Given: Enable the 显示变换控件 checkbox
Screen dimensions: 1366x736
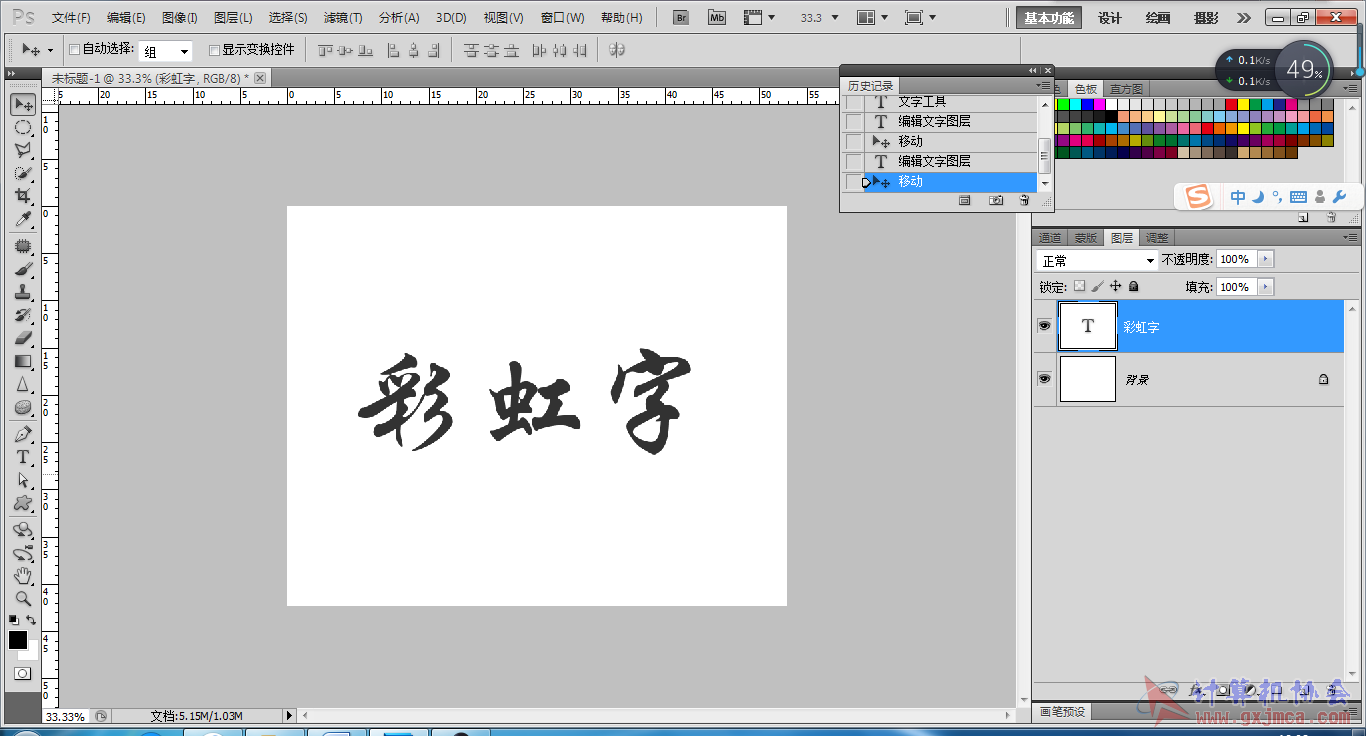Looking at the screenshot, I should (x=214, y=50).
